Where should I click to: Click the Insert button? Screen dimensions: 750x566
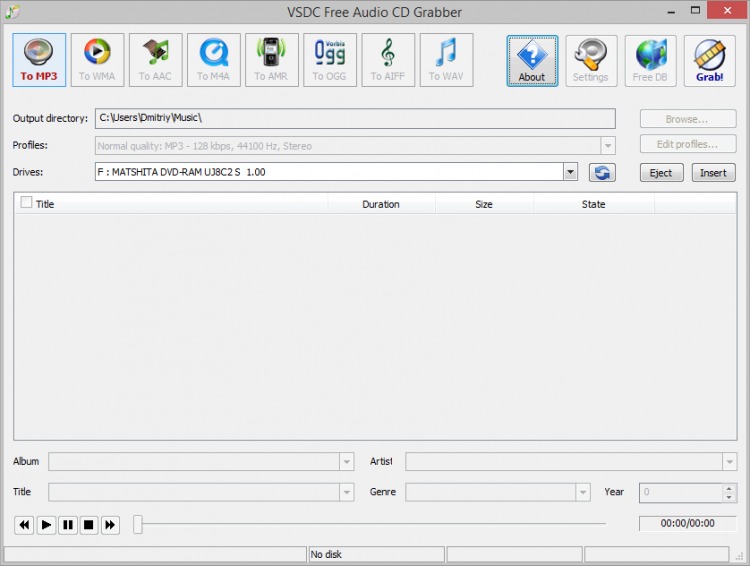point(713,173)
